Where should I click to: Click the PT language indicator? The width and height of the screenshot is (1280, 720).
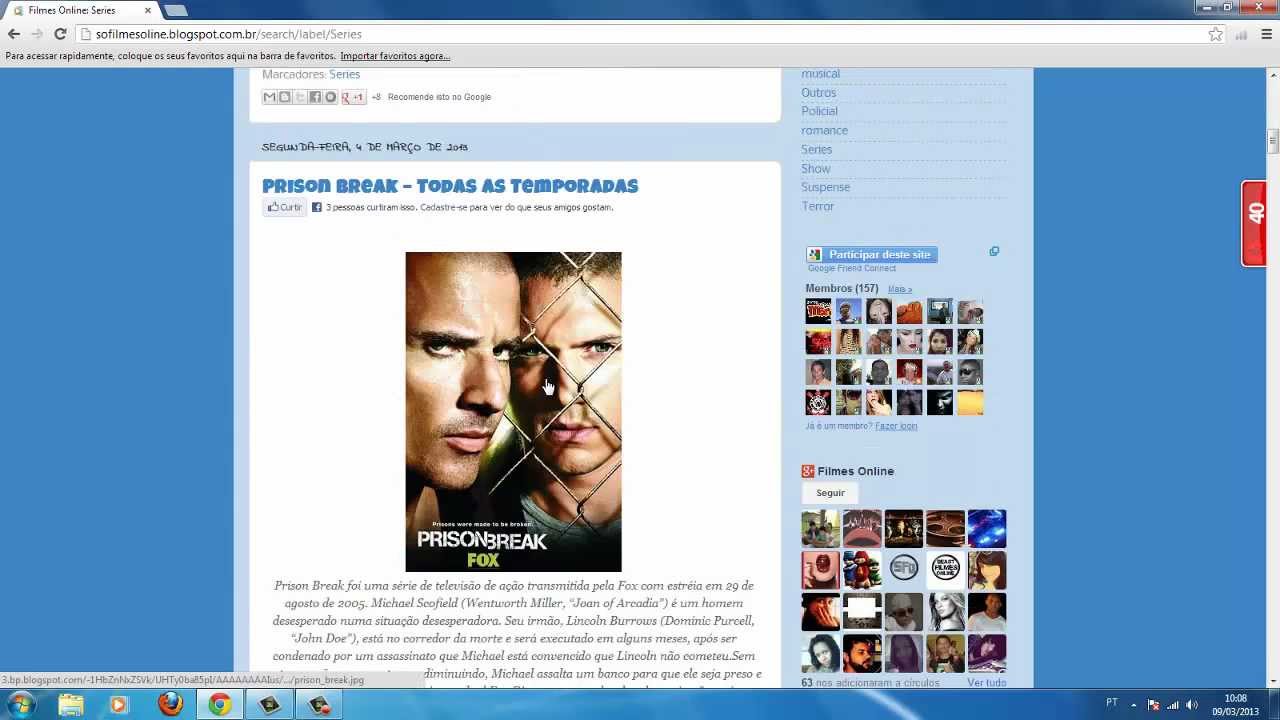click(1112, 703)
